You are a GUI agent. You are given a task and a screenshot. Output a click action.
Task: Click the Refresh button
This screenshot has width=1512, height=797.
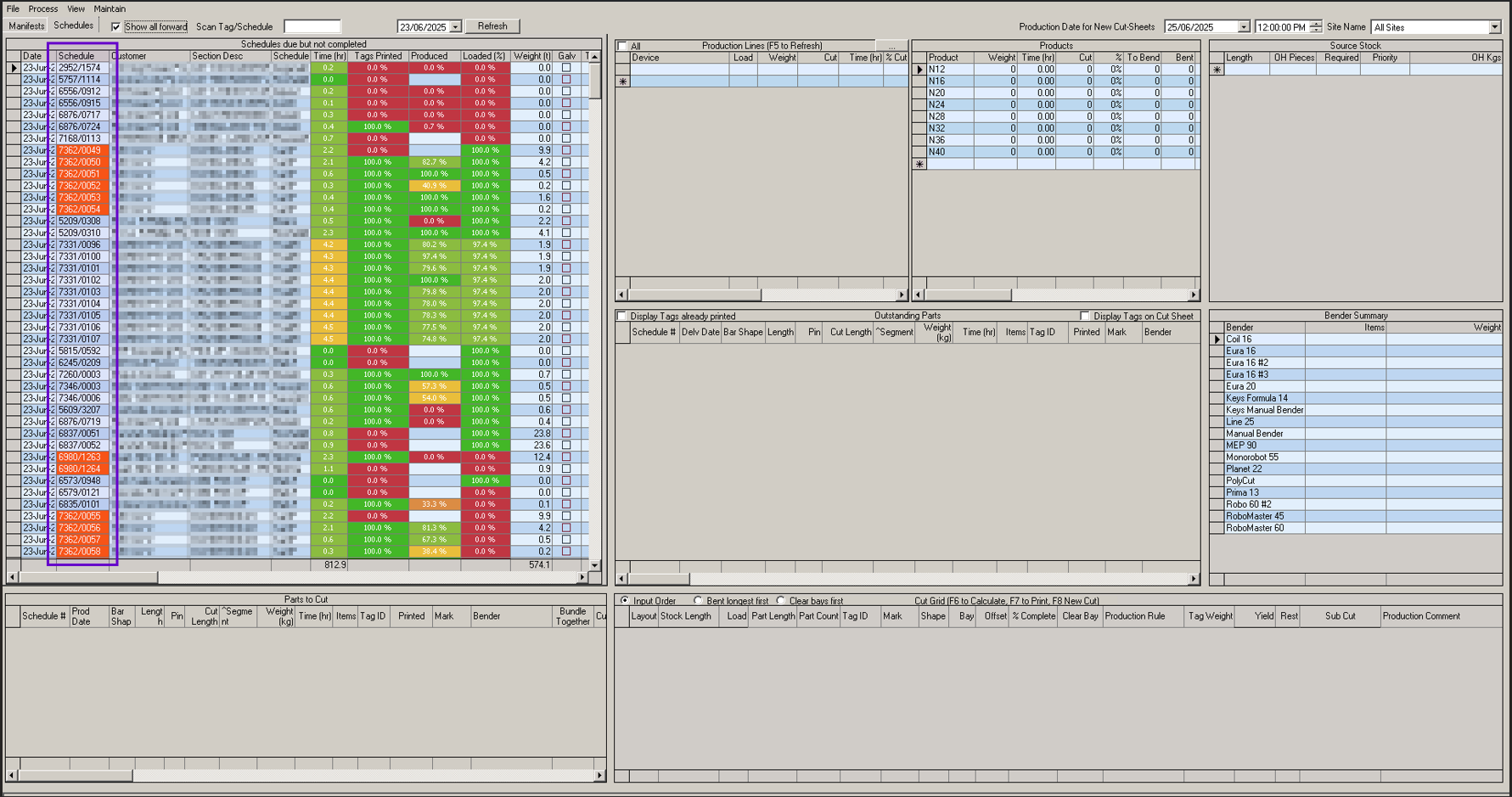point(492,26)
